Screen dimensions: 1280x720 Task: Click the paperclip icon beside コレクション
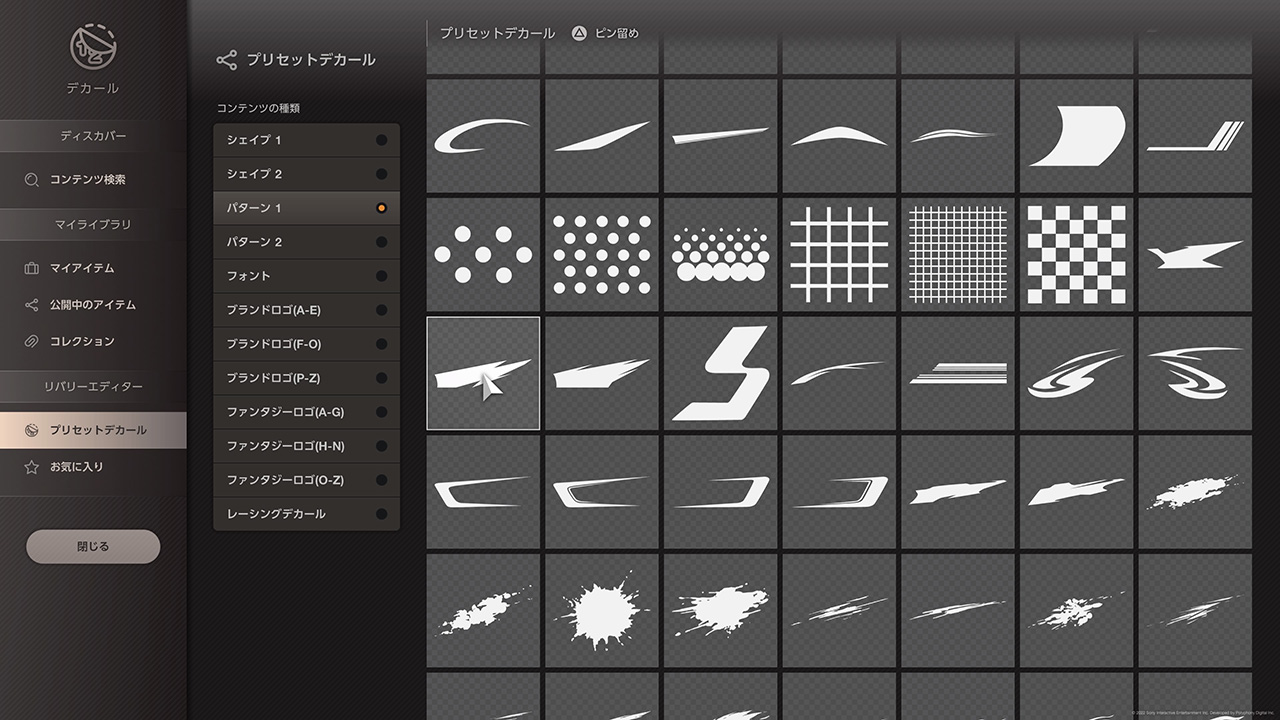click(32, 341)
